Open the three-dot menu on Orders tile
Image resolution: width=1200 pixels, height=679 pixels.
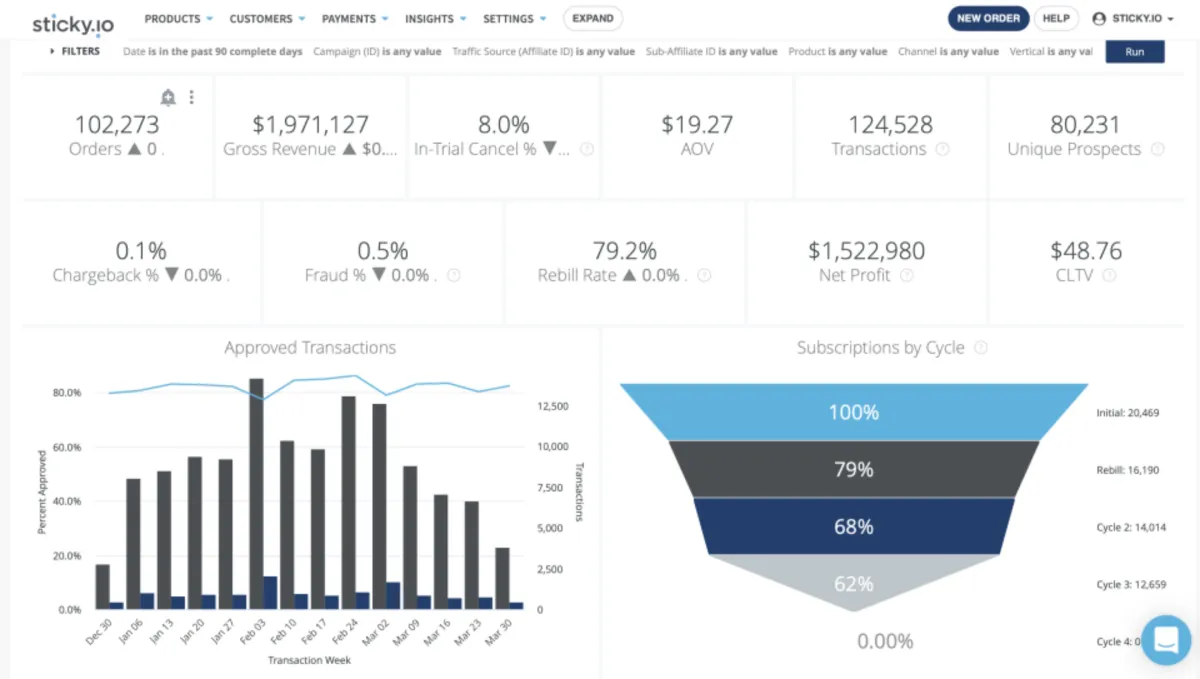[x=191, y=97]
